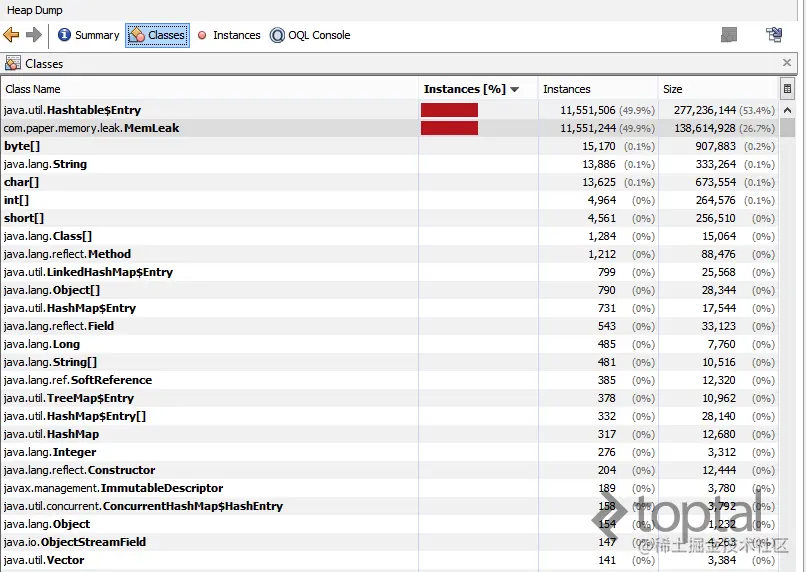
Task: Click size value 673,554
Action: 716,182
